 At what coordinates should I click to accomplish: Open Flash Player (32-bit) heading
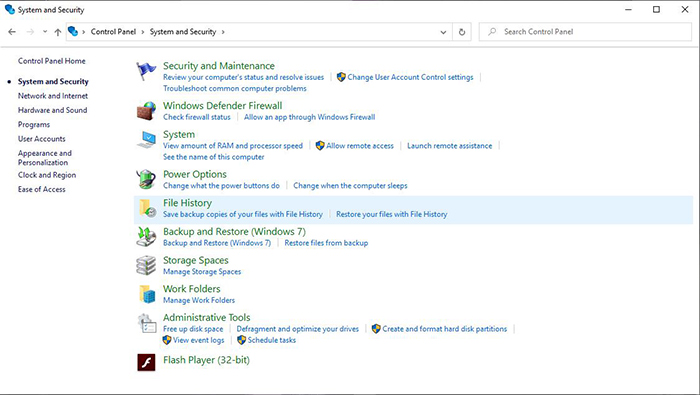206,360
